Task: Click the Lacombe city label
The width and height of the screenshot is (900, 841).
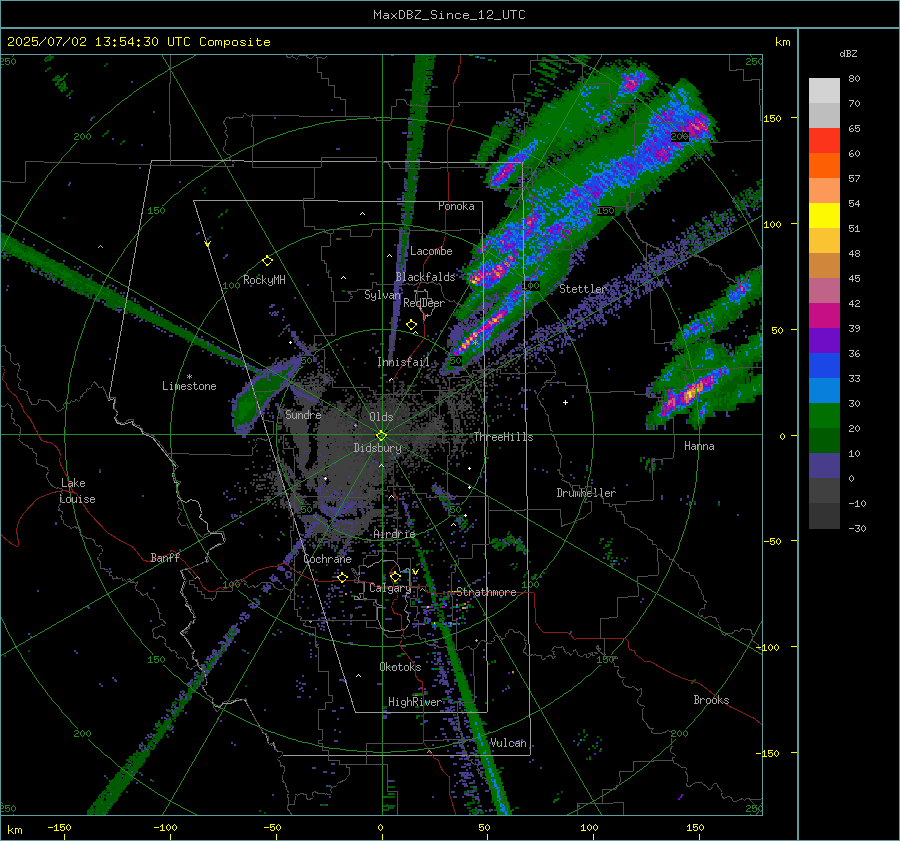Action: point(431,251)
